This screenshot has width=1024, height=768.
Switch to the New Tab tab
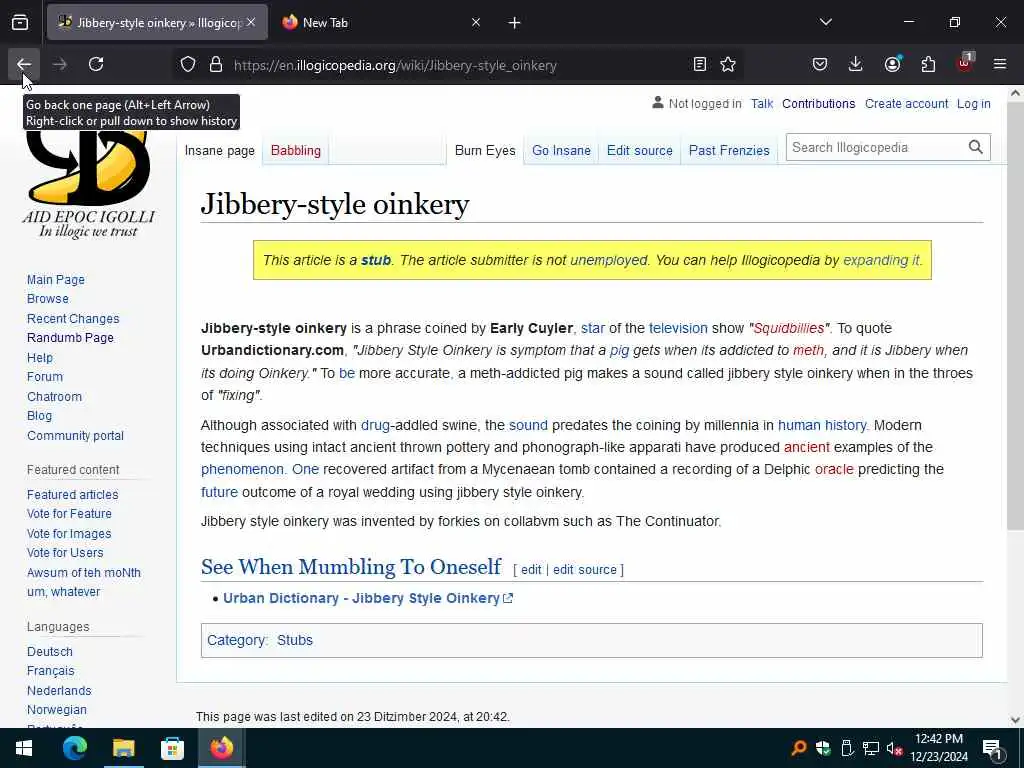point(382,23)
